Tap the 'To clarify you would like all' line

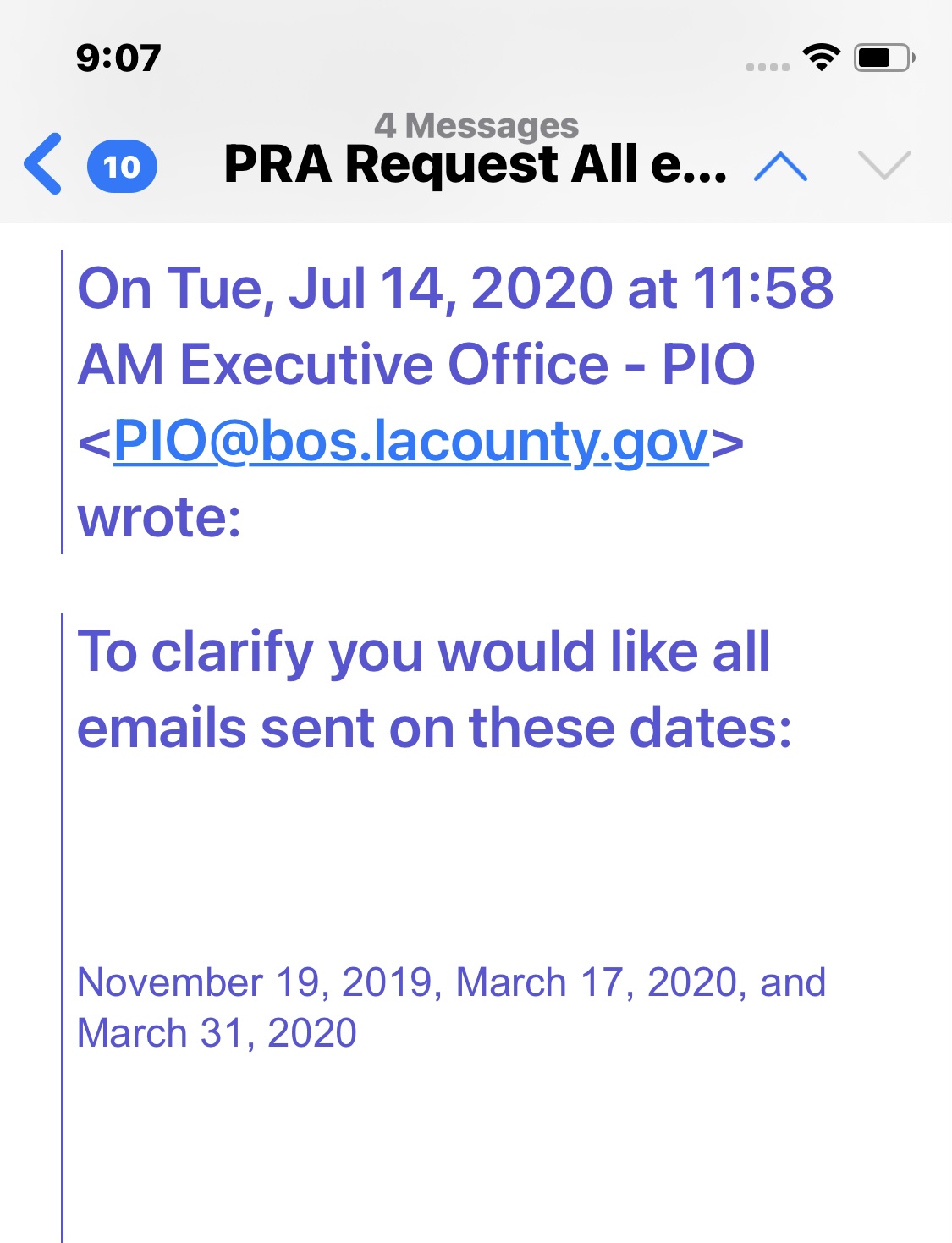[x=424, y=652]
